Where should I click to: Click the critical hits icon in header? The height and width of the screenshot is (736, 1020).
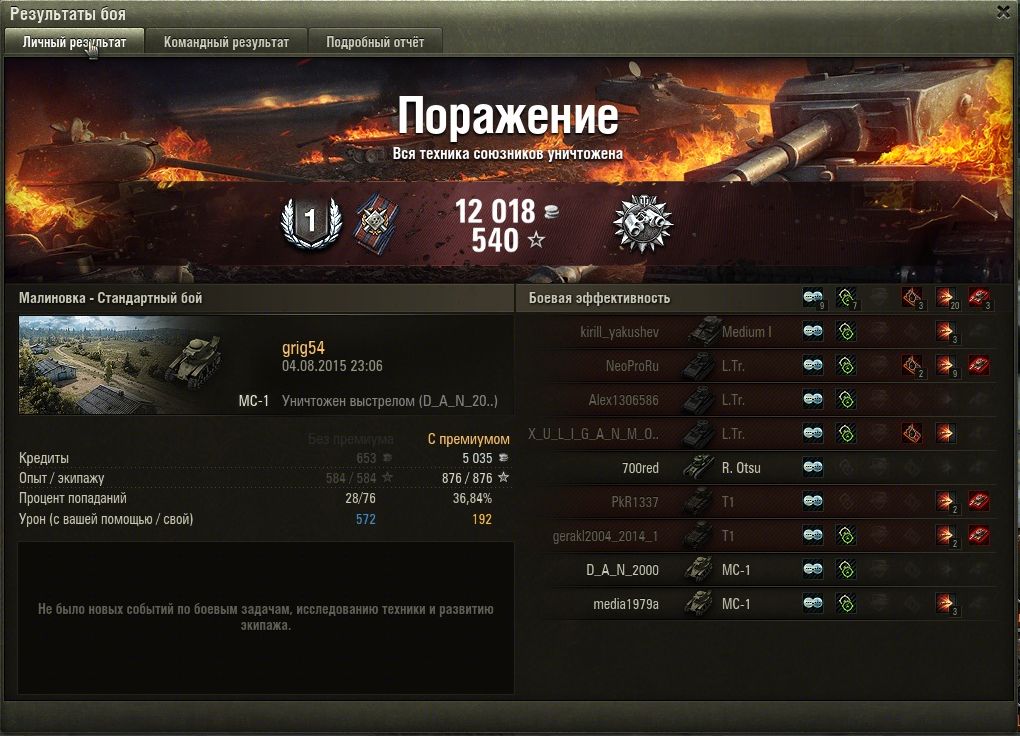pyautogui.click(x=913, y=298)
